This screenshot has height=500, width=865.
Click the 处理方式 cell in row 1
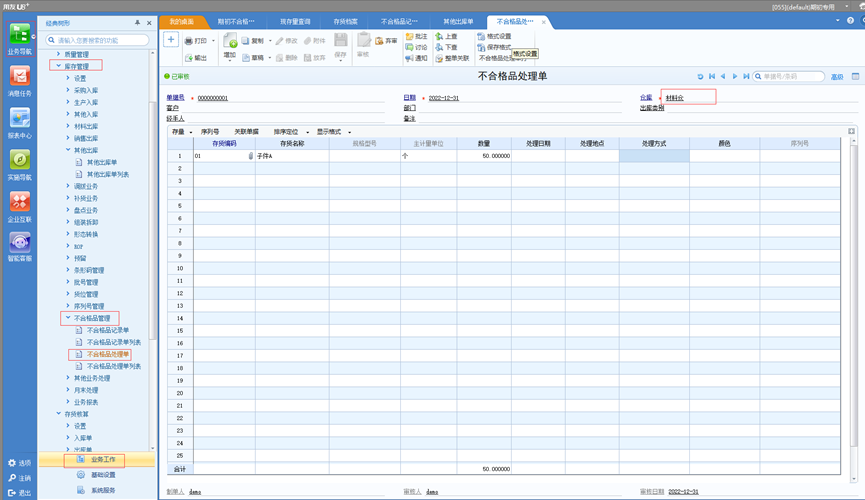pyautogui.click(x=654, y=156)
